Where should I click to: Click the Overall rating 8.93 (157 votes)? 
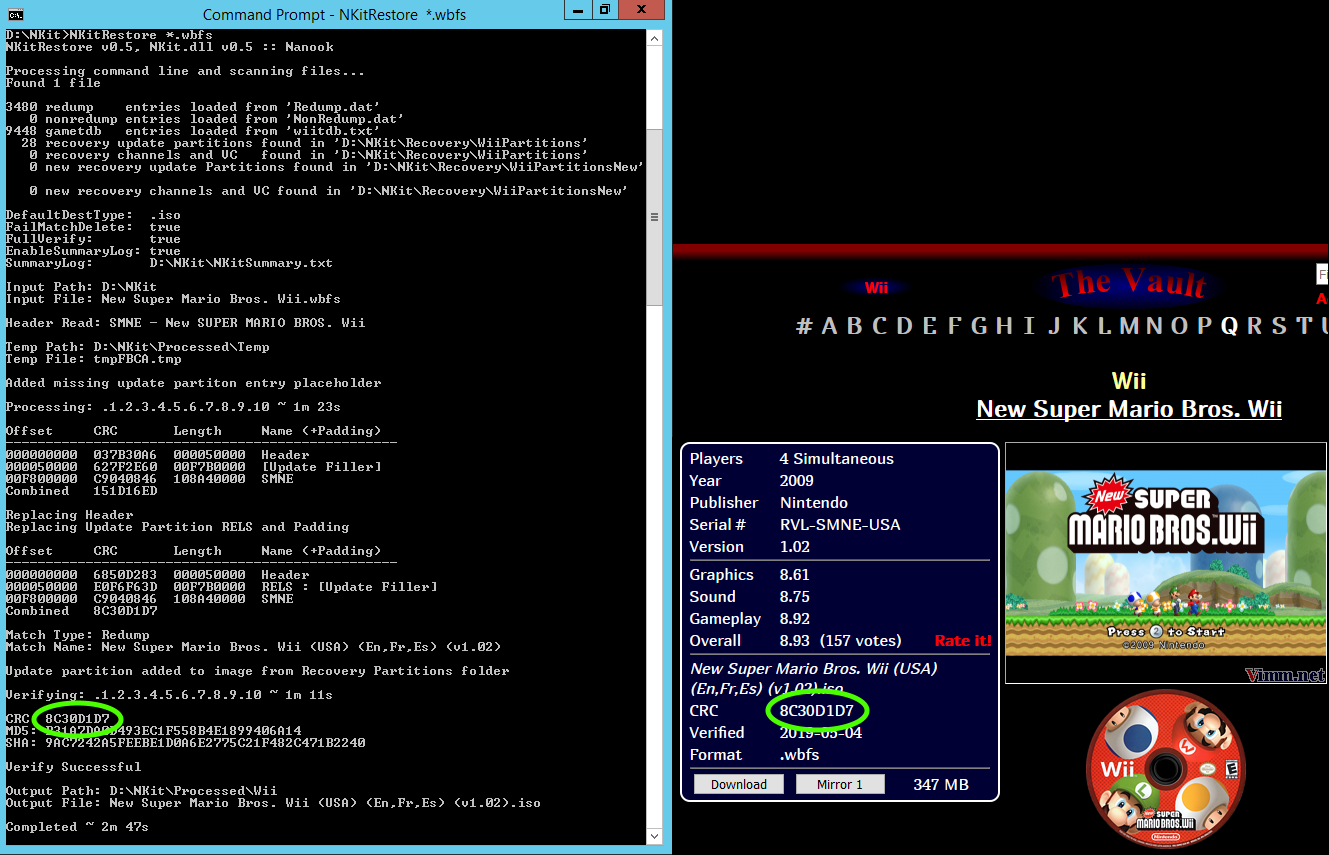(841, 641)
